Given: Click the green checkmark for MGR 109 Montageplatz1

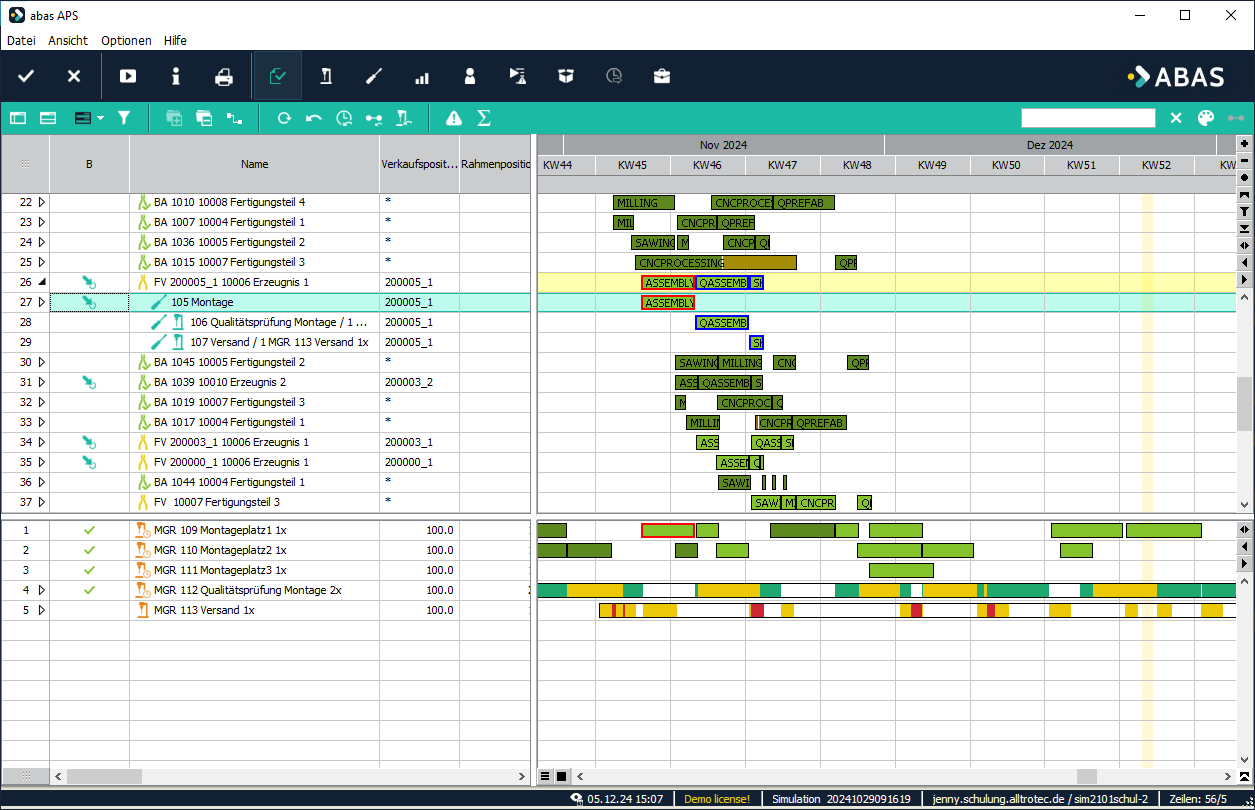Looking at the screenshot, I should coord(89,530).
